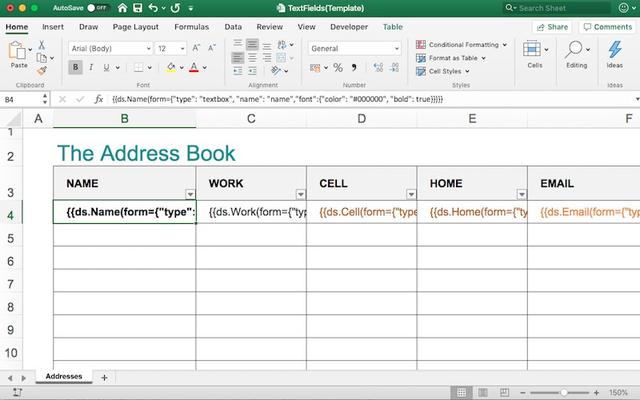Open the WORK column filter dropdown

click(301, 194)
